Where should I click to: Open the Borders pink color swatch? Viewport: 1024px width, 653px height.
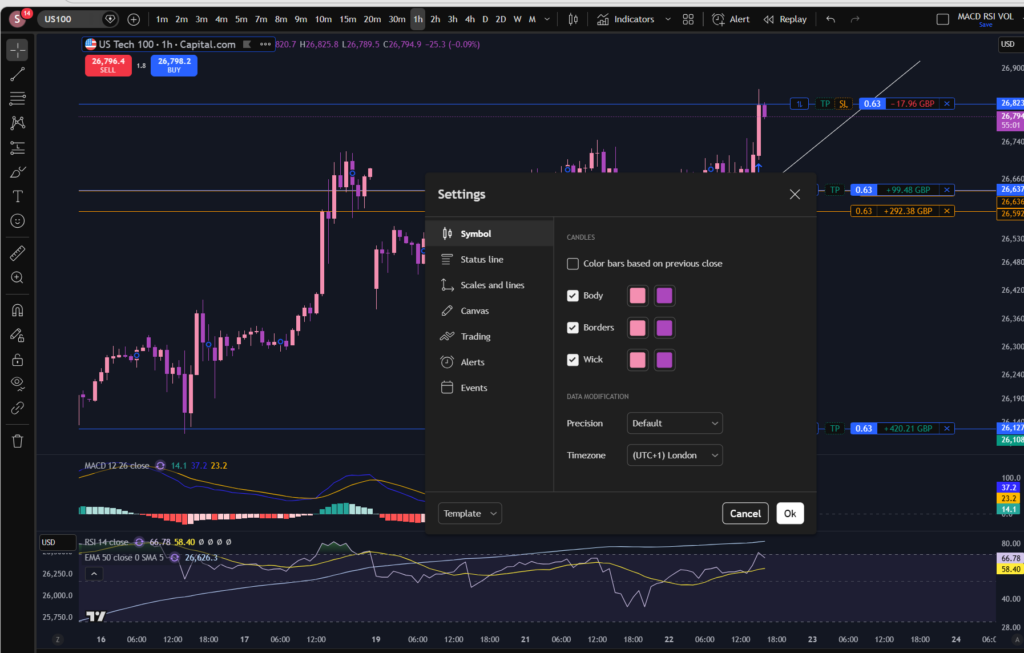click(637, 328)
